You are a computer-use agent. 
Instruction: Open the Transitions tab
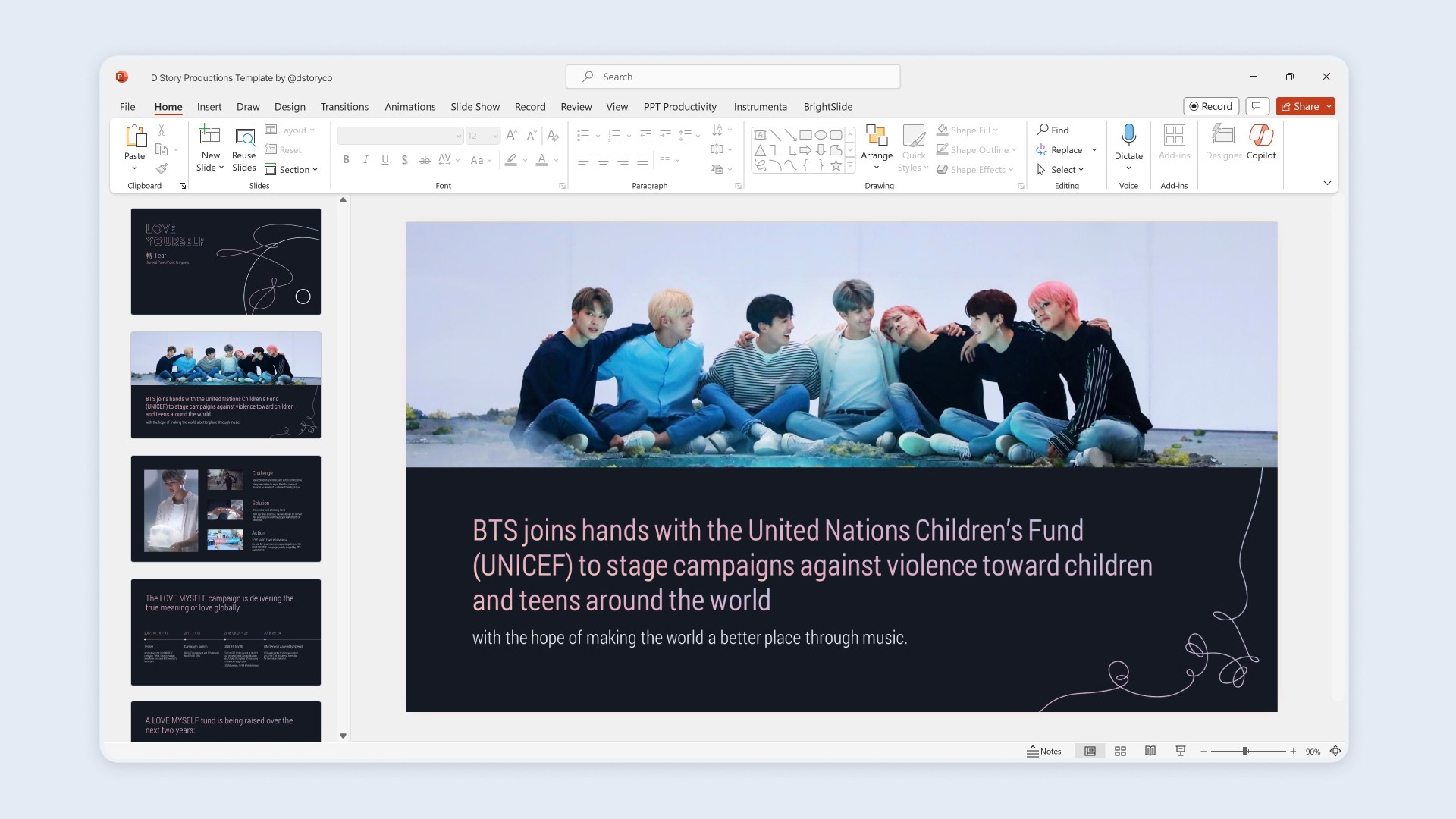click(344, 107)
